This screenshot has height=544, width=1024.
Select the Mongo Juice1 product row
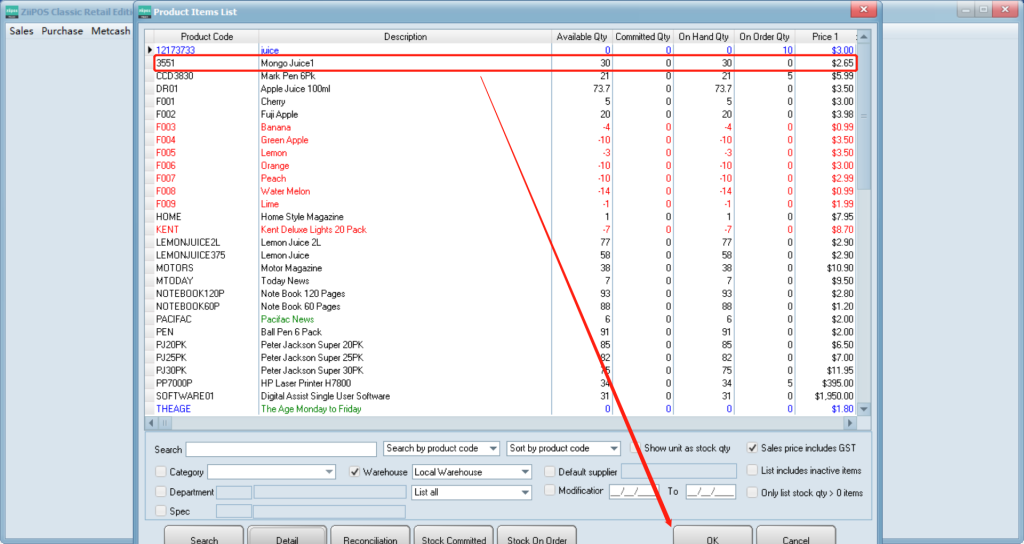pyautogui.click(x=400, y=63)
